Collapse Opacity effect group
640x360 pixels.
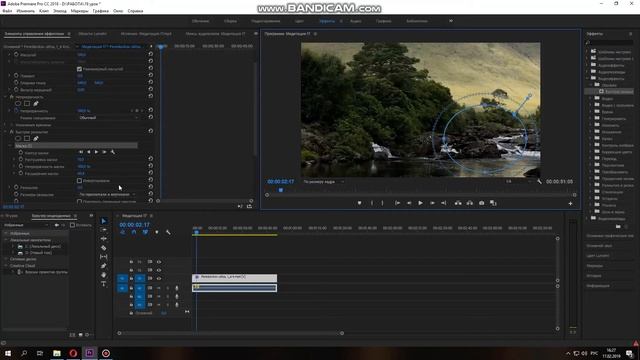6,97
